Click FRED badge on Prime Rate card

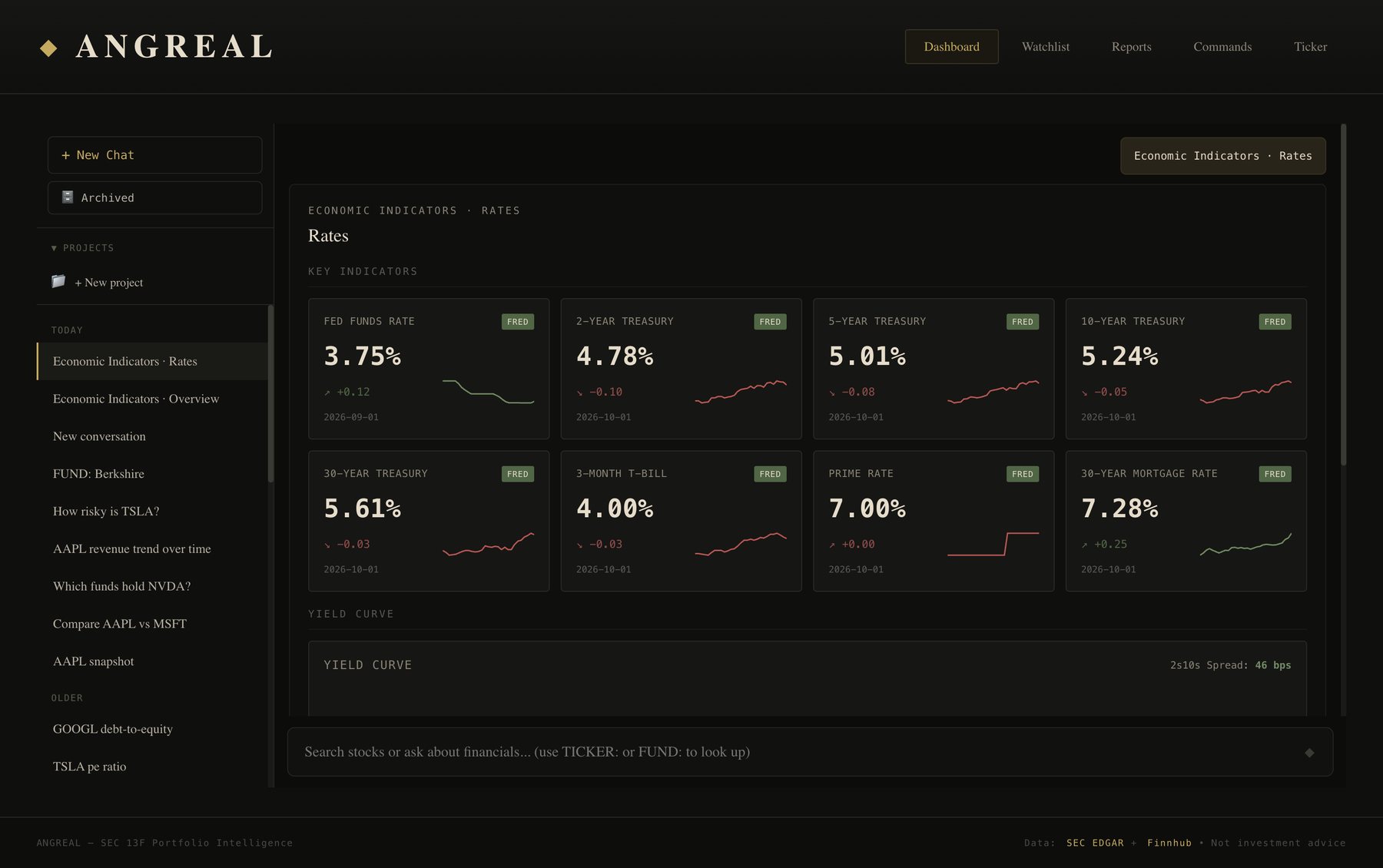1023,474
